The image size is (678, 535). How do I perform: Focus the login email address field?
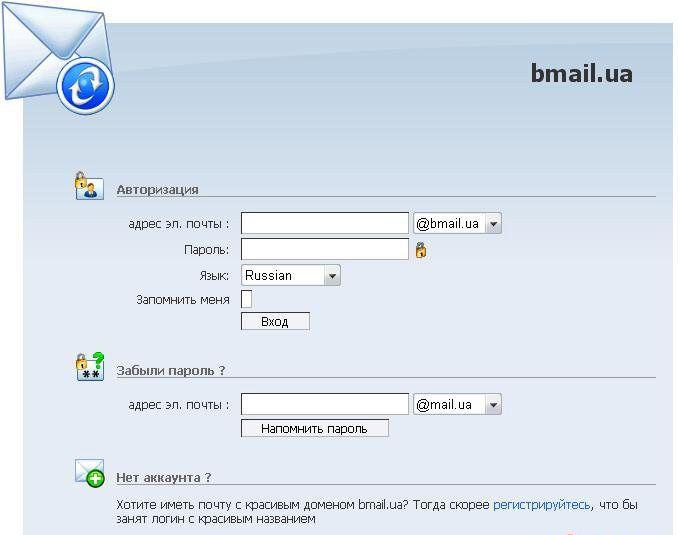pos(325,223)
